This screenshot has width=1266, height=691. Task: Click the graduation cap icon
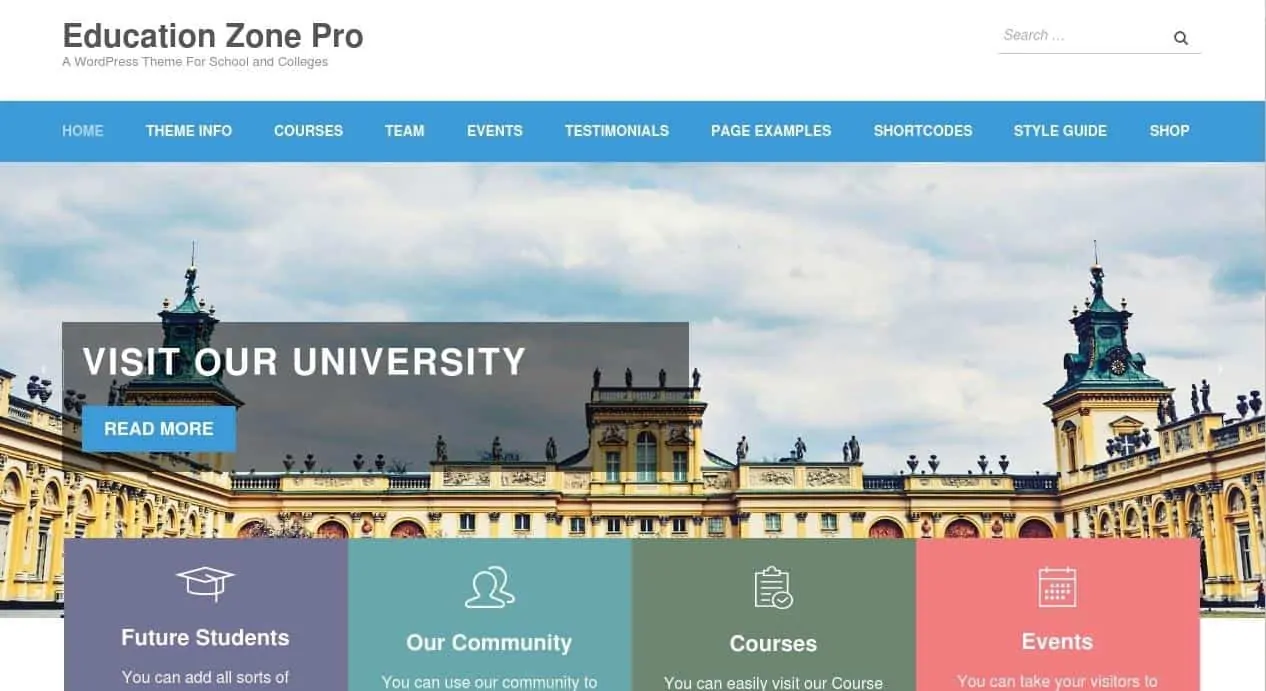[205, 582]
